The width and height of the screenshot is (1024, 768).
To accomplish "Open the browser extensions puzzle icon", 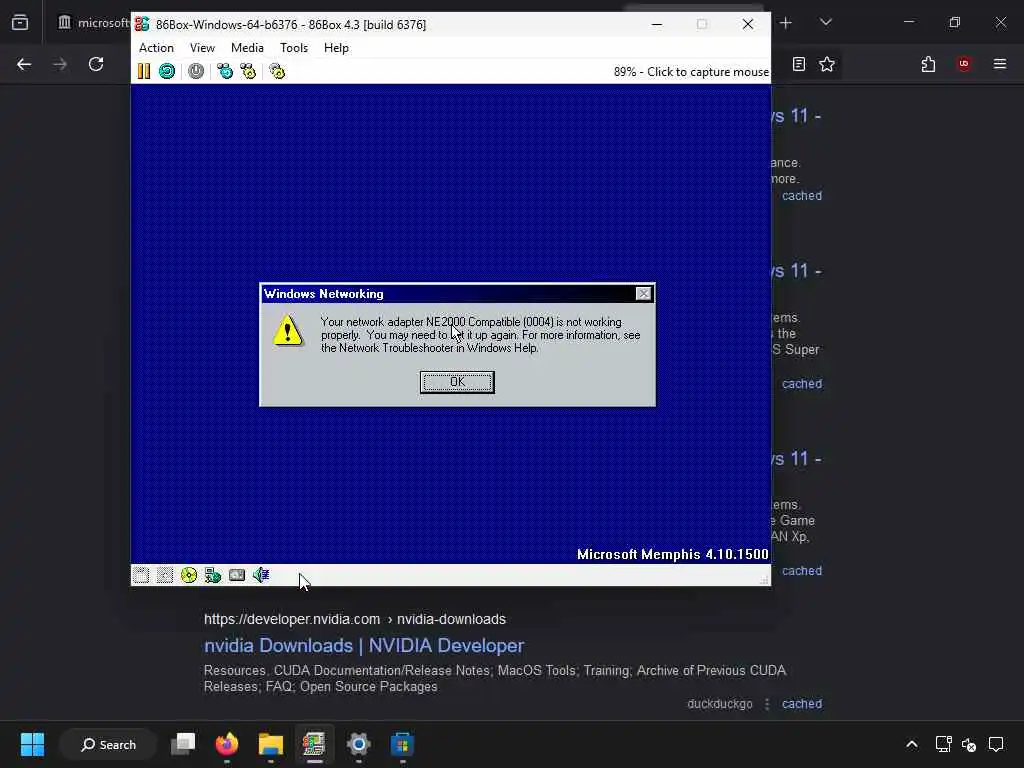I will point(929,64).
